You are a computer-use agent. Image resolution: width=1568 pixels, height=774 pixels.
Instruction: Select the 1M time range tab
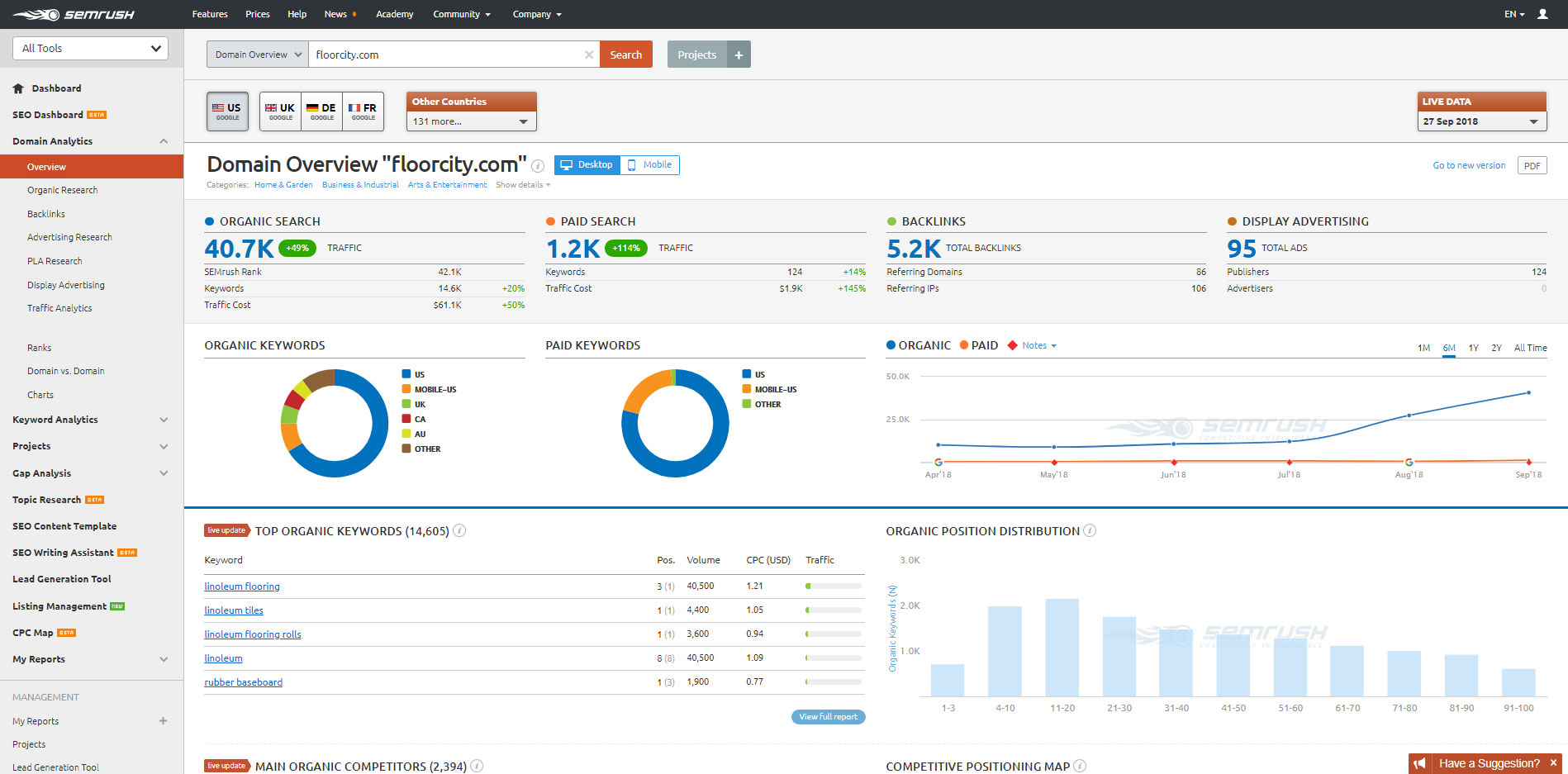pyautogui.click(x=1423, y=348)
